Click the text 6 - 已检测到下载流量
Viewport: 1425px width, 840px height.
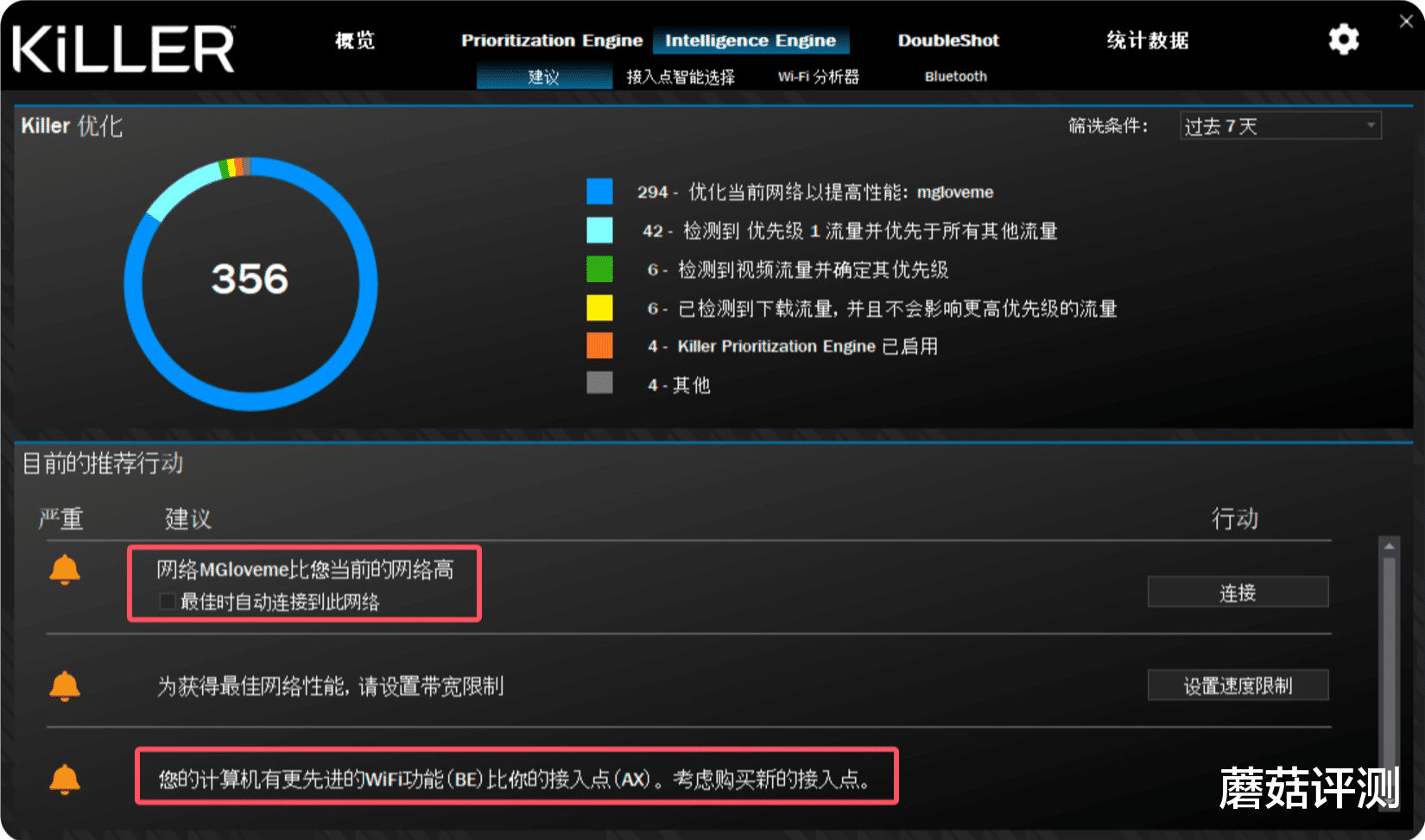(x=883, y=308)
